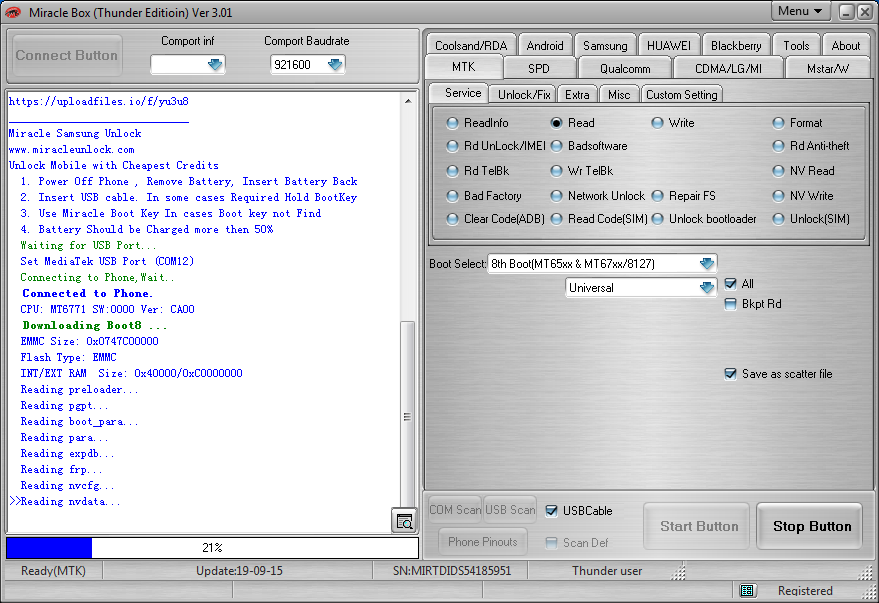Toggle the USBCable checkbox
The height and width of the screenshot is (603, 879).
coord(552,511)
